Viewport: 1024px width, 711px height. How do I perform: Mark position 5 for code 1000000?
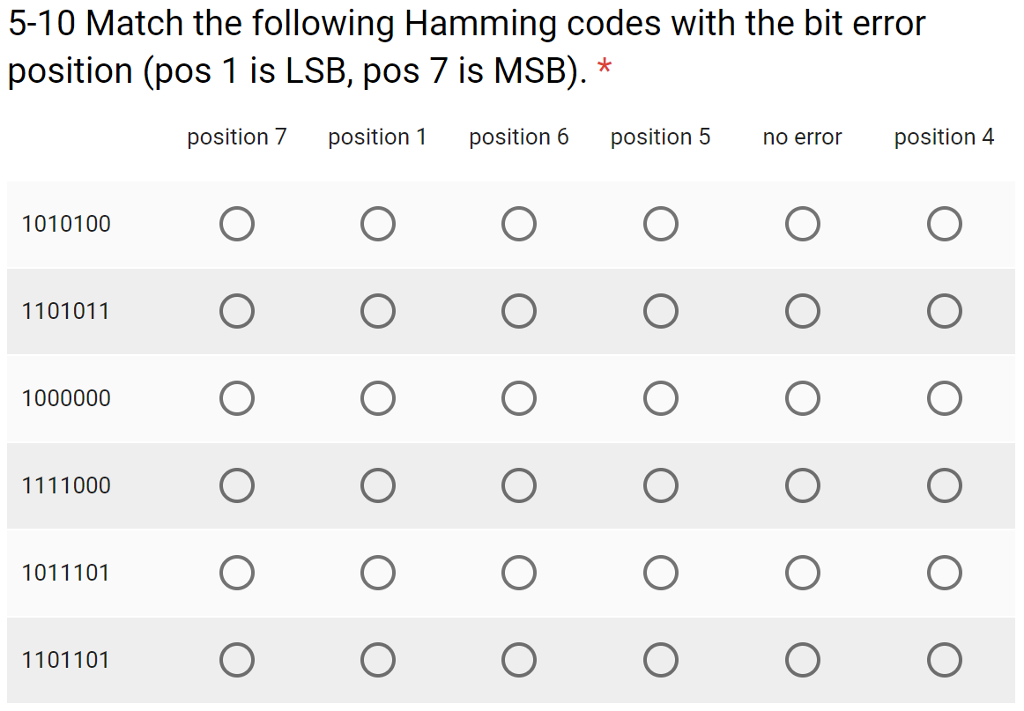(x=660, y=398)
